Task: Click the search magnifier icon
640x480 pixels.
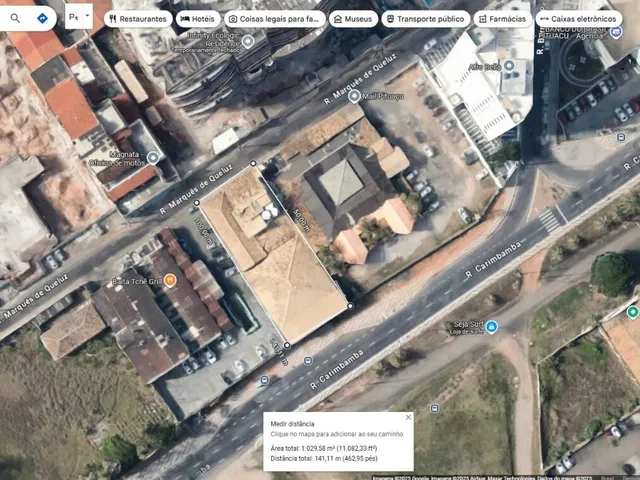Action: 15,18
